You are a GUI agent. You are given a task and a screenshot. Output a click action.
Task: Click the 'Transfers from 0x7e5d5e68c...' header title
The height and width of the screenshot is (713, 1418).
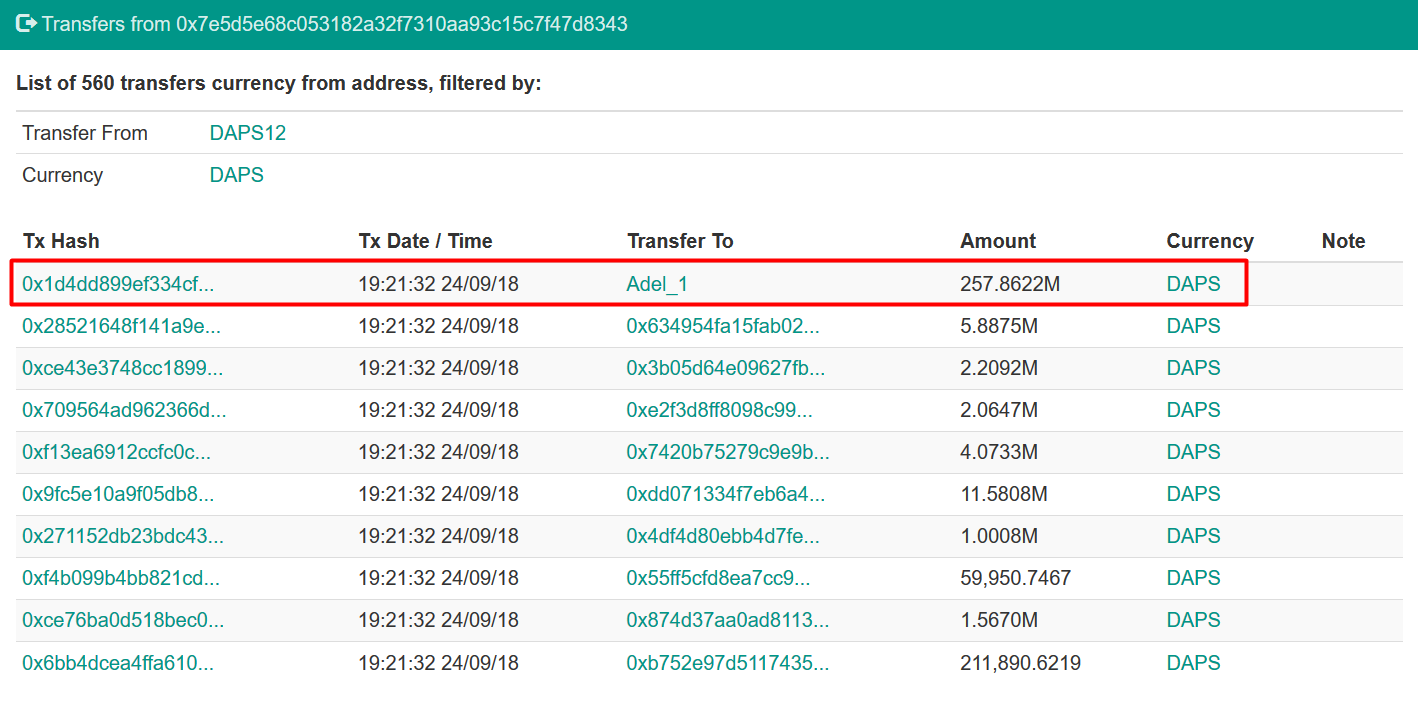[335, 23]
